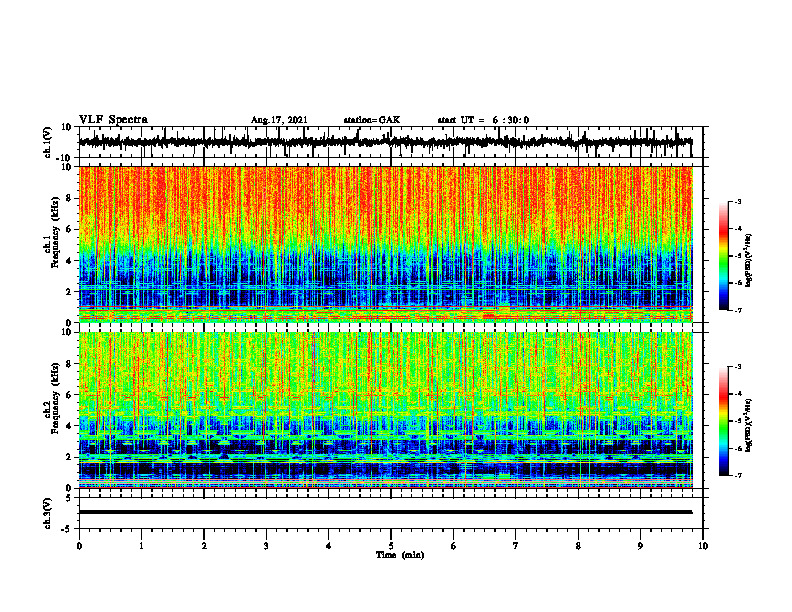792x612 pixels.
Task: Click the date label 'Aug.17, 2021'
Action: [x=279, y=120]
